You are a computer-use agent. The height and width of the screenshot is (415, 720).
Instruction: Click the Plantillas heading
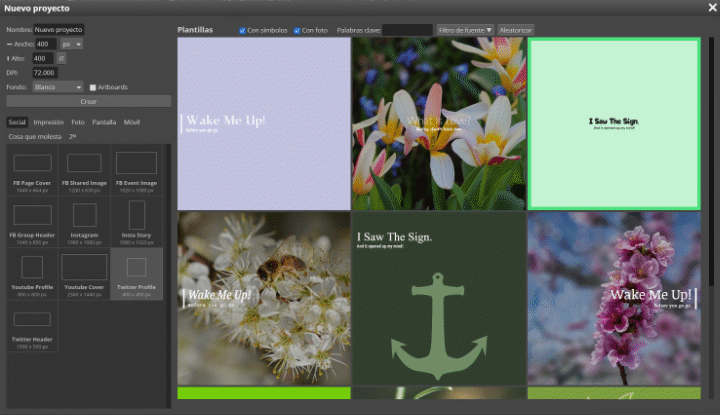[x=195, y=30]
